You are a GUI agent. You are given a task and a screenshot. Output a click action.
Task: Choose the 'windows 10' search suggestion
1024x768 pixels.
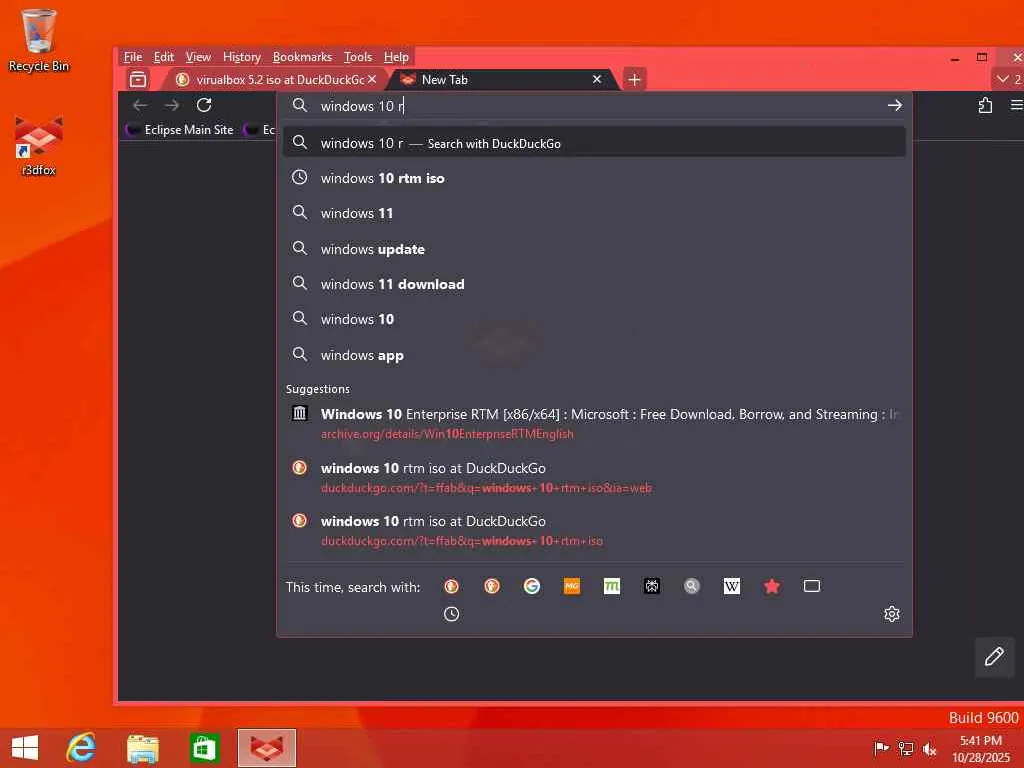pyautogui.click(x=594, y=319)
